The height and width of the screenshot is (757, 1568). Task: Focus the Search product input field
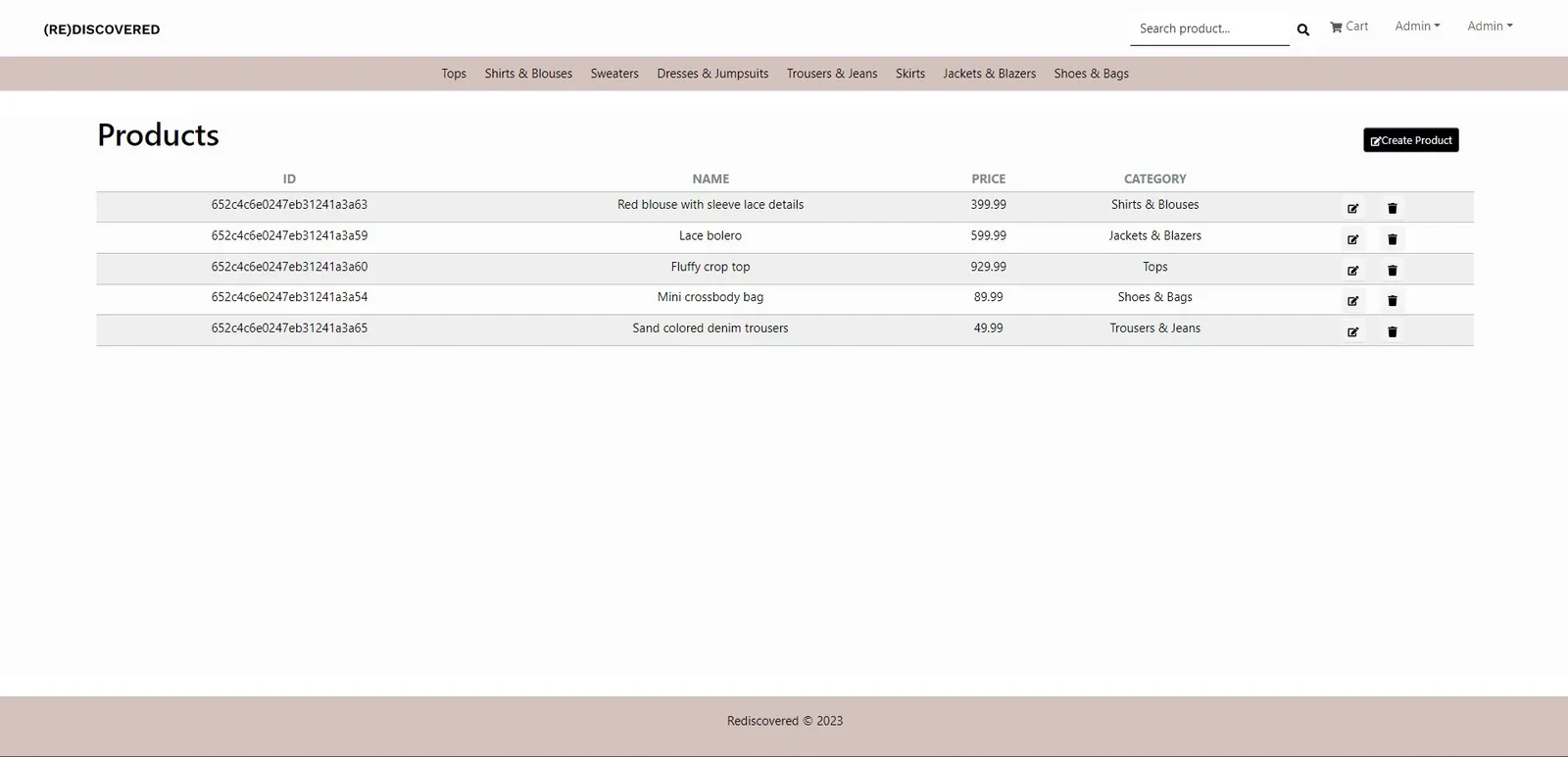tap(1209, 28)
